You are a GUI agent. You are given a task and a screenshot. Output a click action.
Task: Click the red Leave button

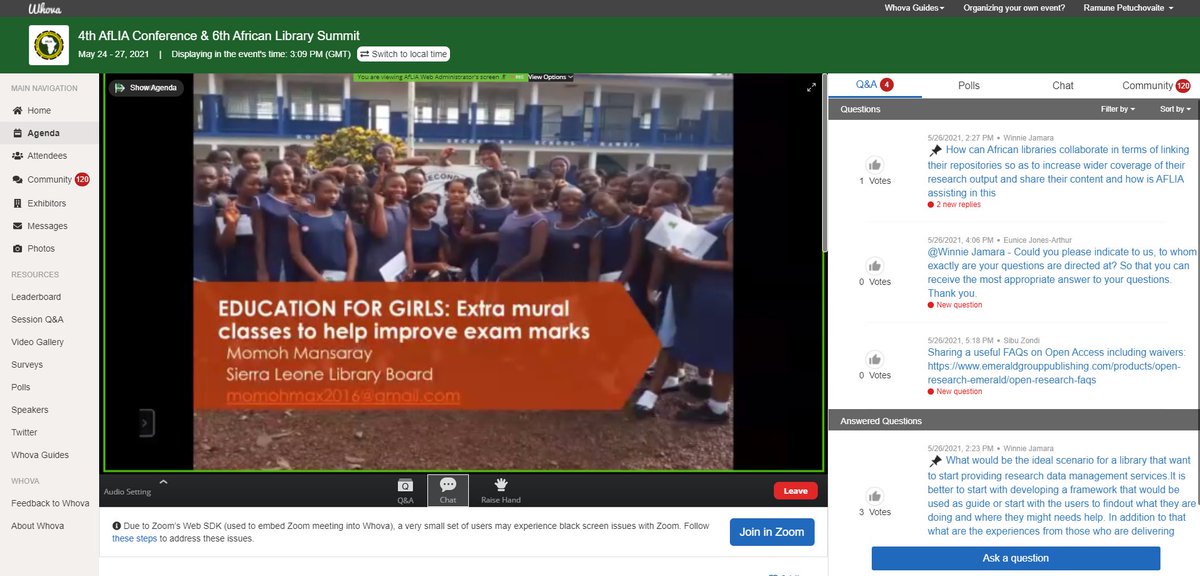coord(795,491)
